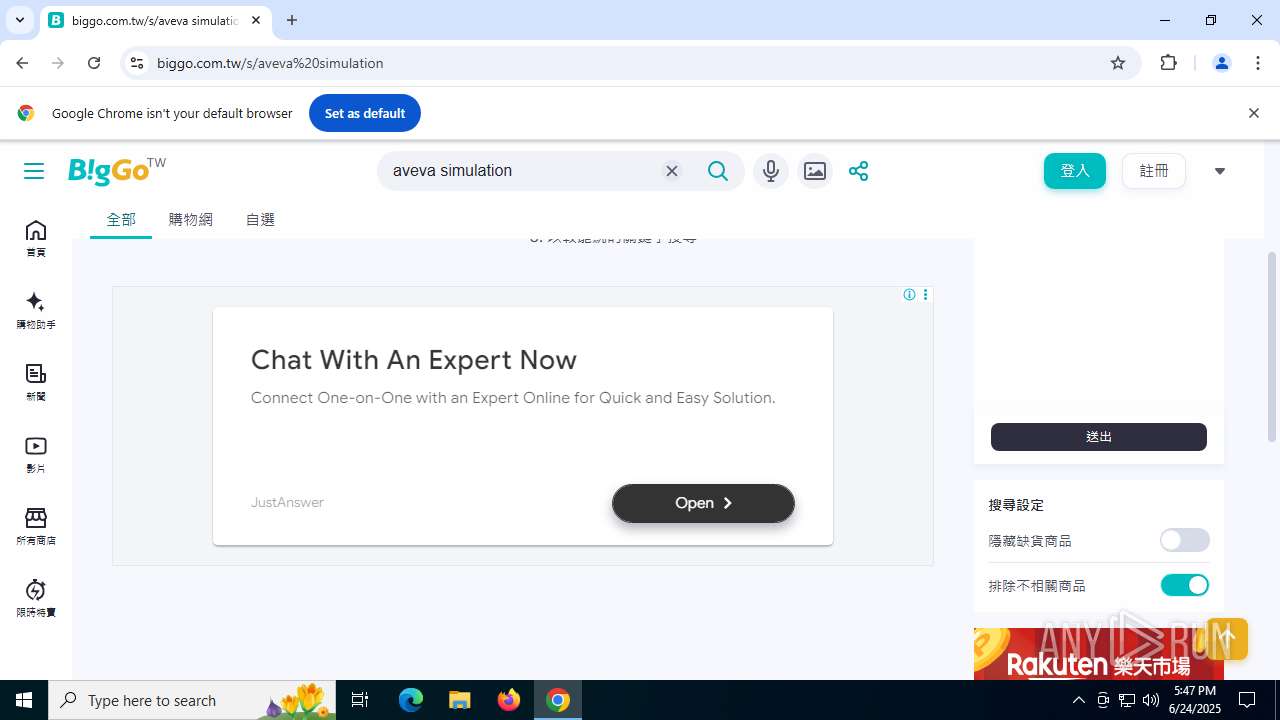
Task: Open the notification center icon
Action: (x=1247, y=700)
